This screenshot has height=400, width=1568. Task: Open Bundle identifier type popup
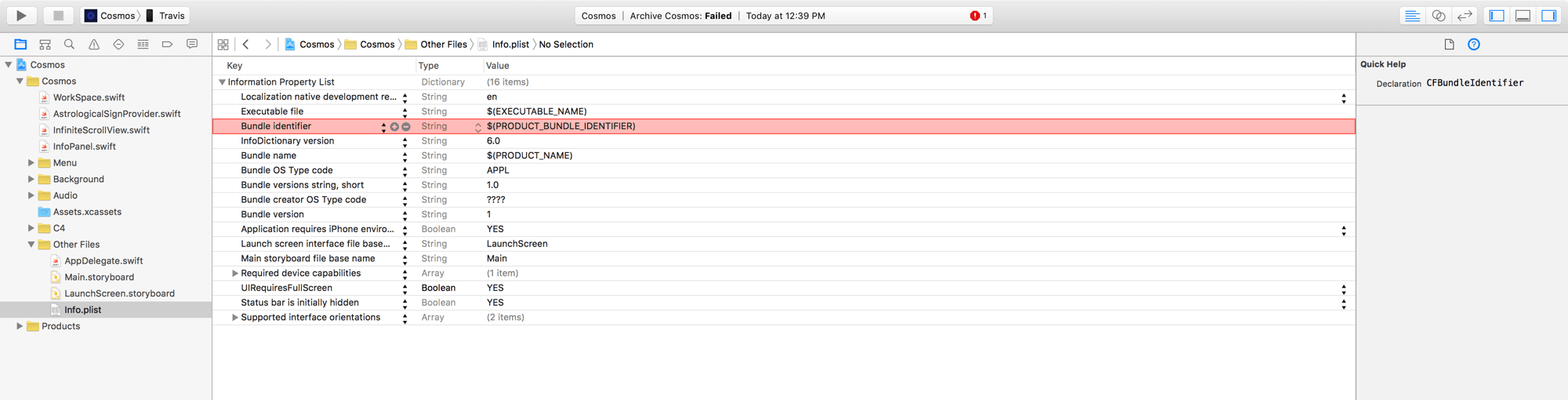(x=477, y=127)
